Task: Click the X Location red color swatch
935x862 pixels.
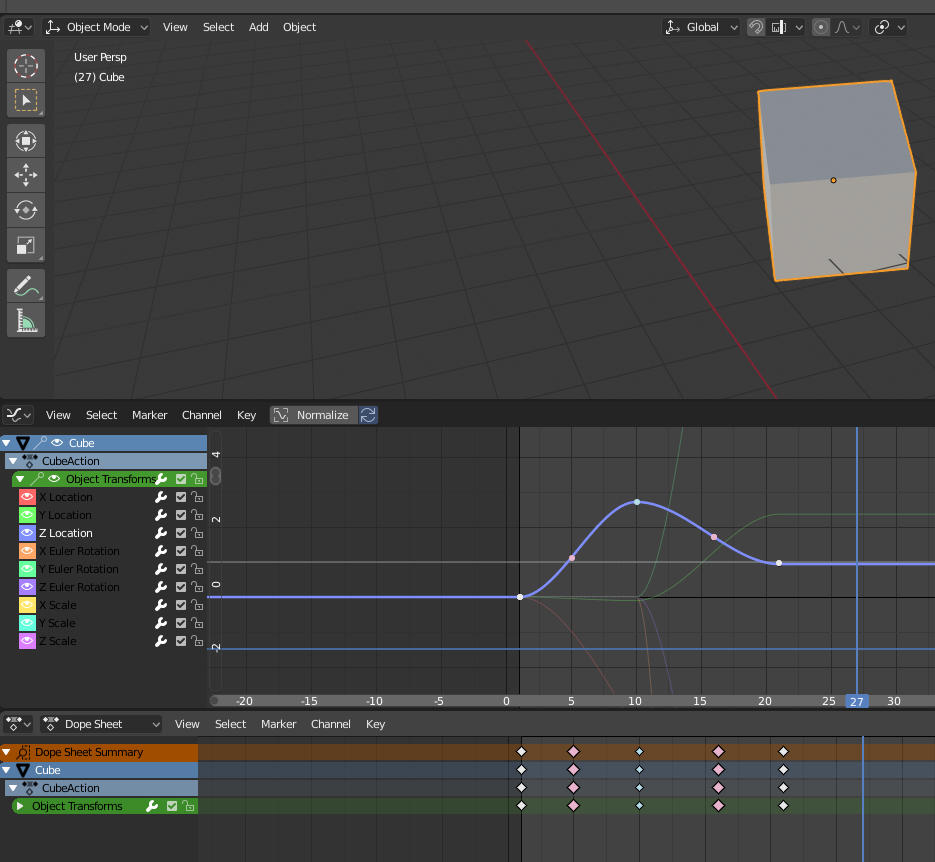Action: pos(27,497)
